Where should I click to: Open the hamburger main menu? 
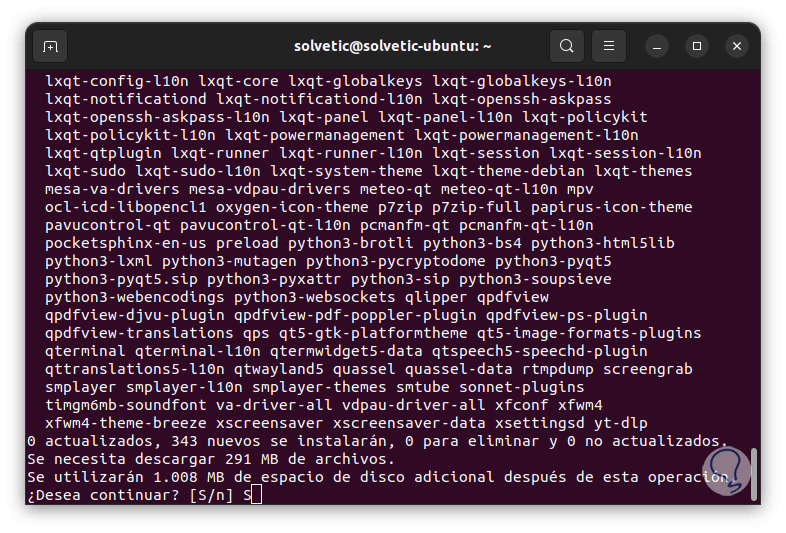pyautogui.click(x=608, y=46)
